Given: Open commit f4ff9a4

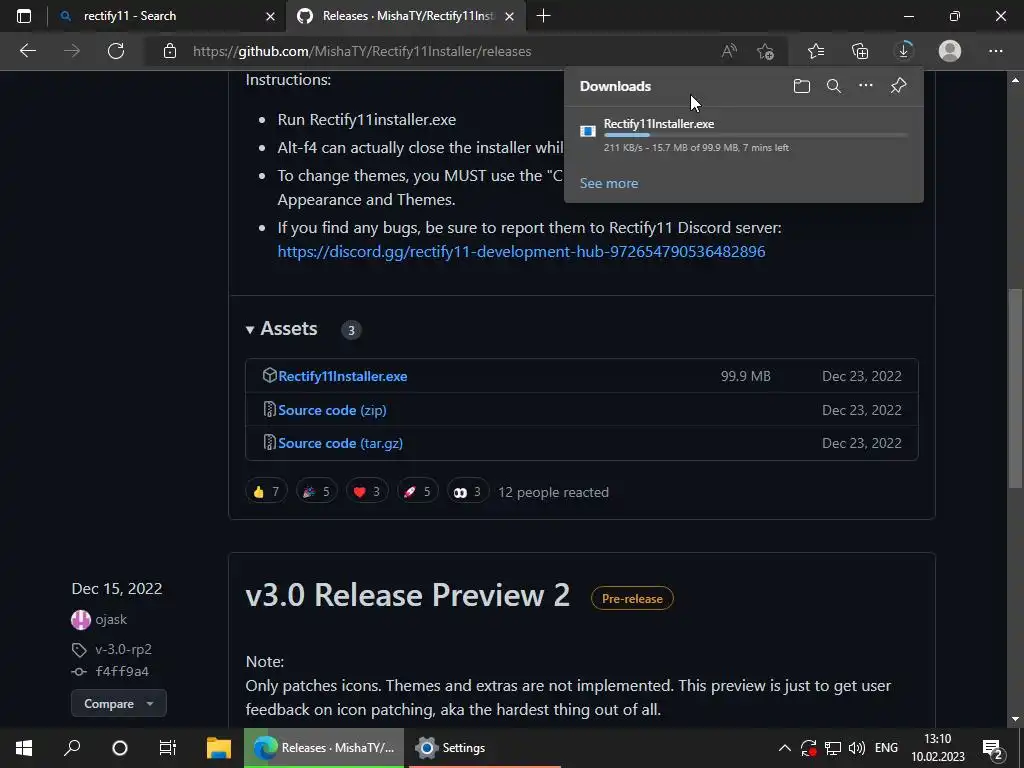Looking at the screenshot, I should tap(122, 671).
